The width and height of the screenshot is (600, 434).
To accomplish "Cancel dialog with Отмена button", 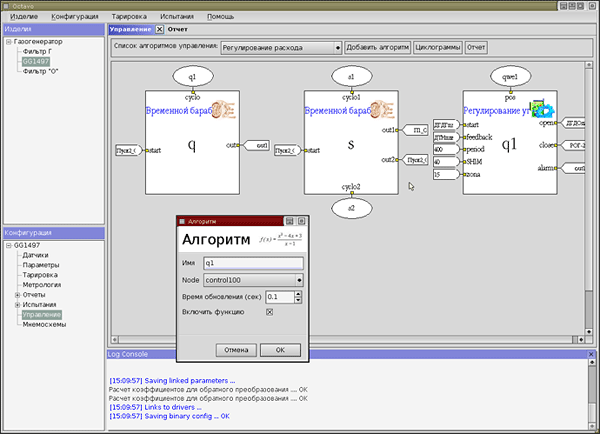I will [x=236, y=350].
